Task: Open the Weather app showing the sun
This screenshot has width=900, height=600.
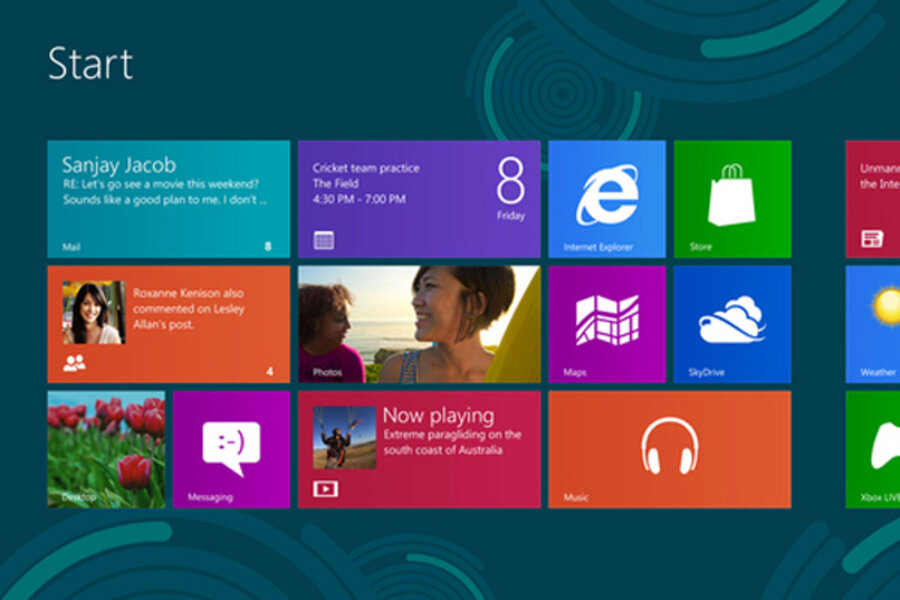Action: coord(880,320)
